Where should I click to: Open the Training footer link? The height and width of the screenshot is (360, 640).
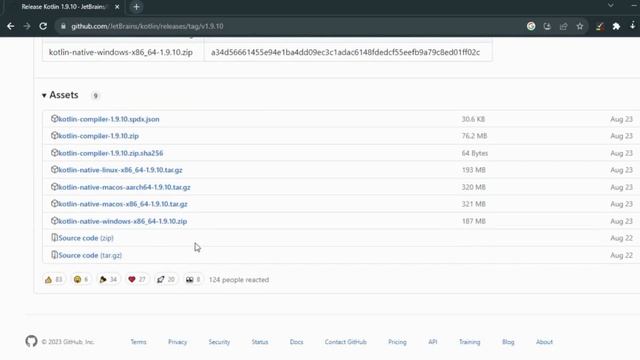click(469, 342)
